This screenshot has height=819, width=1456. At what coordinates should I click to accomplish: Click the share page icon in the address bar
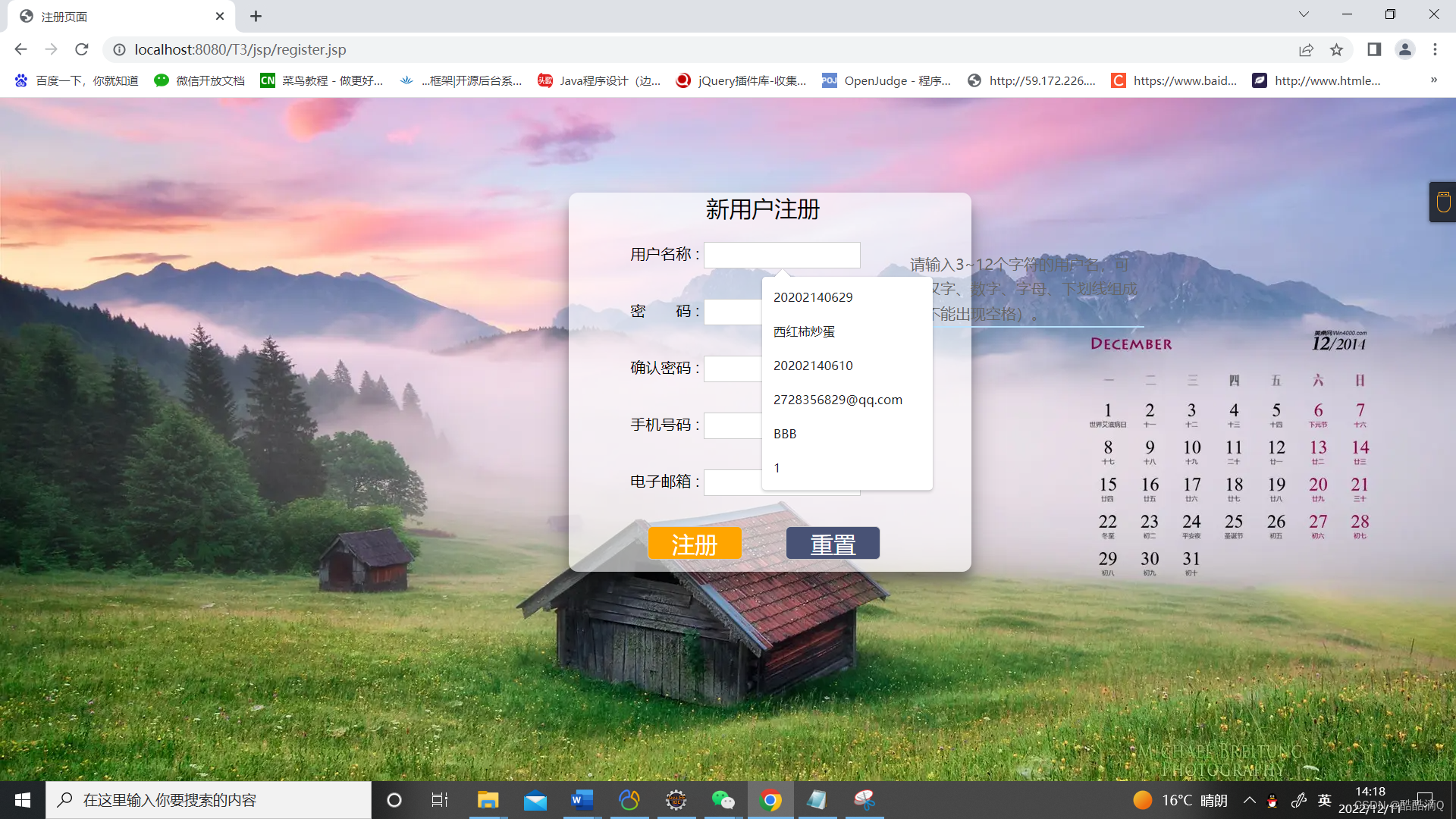[x=1306, y=49]
